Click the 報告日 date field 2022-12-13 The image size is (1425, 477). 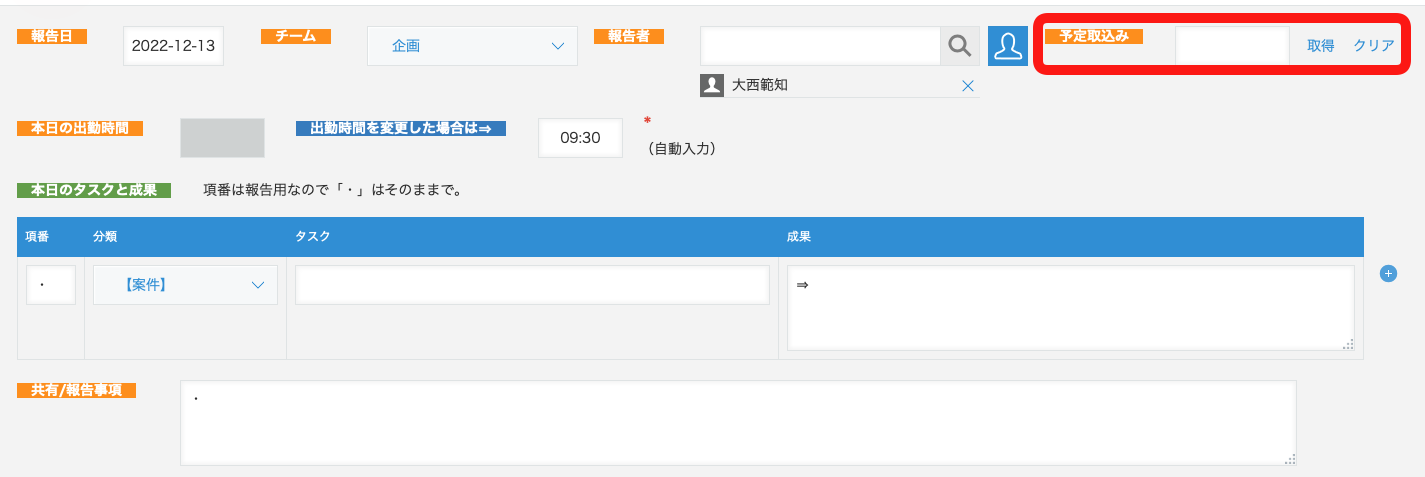174,46
